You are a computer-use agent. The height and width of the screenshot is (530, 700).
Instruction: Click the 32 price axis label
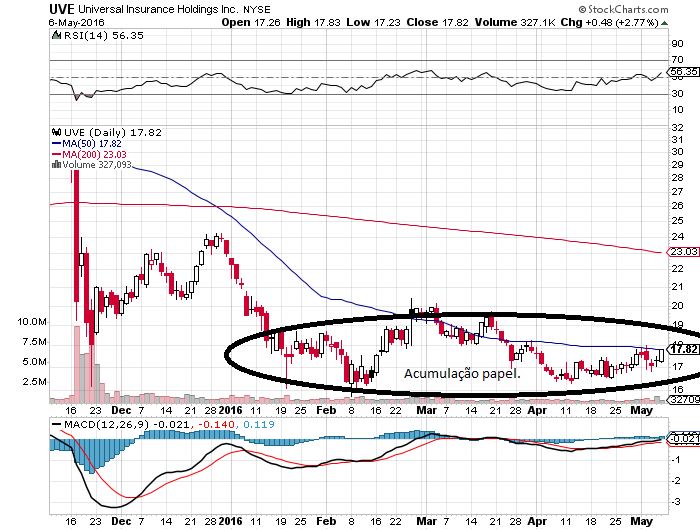677,128
